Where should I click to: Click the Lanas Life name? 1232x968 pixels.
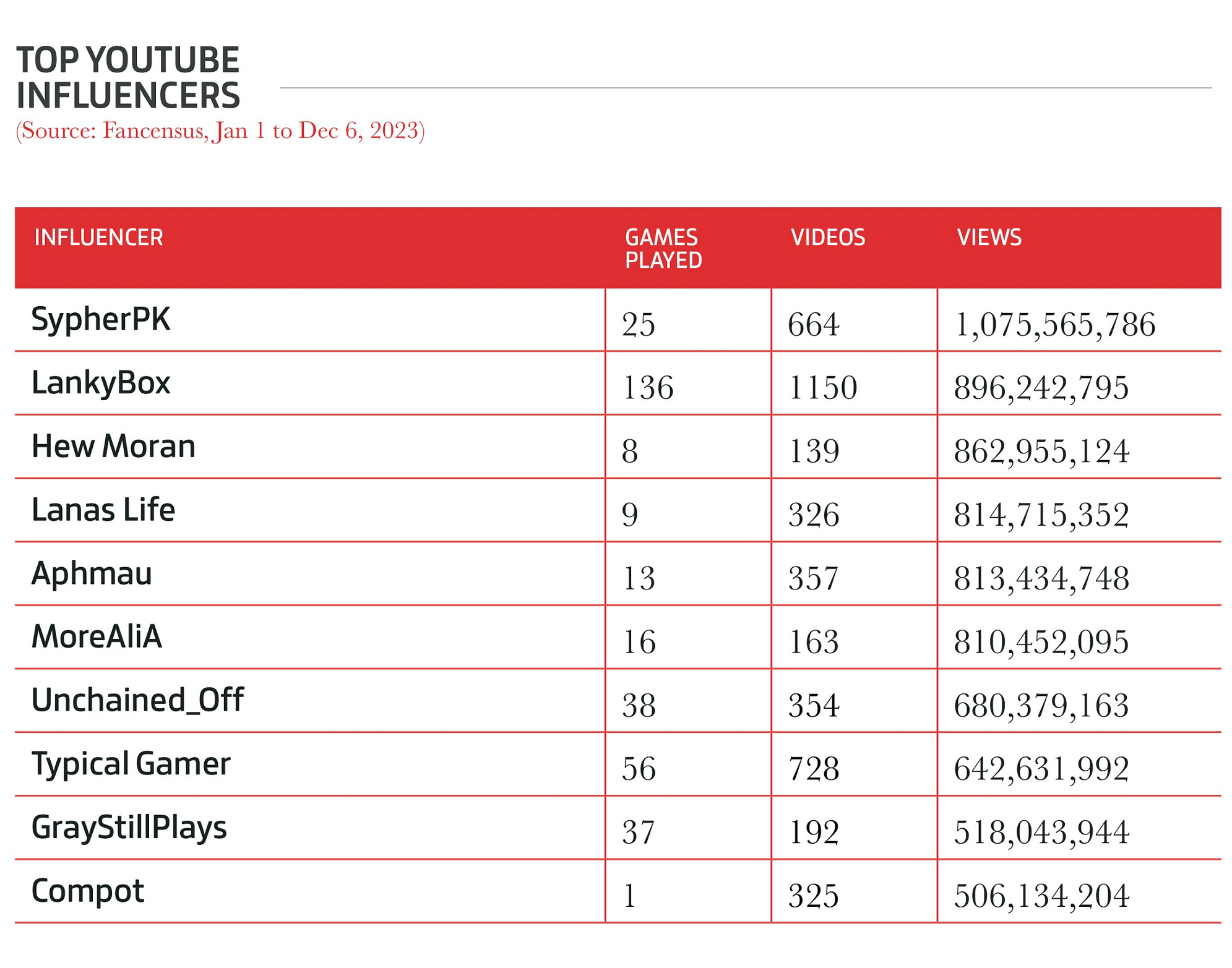[x=103, y=510]
